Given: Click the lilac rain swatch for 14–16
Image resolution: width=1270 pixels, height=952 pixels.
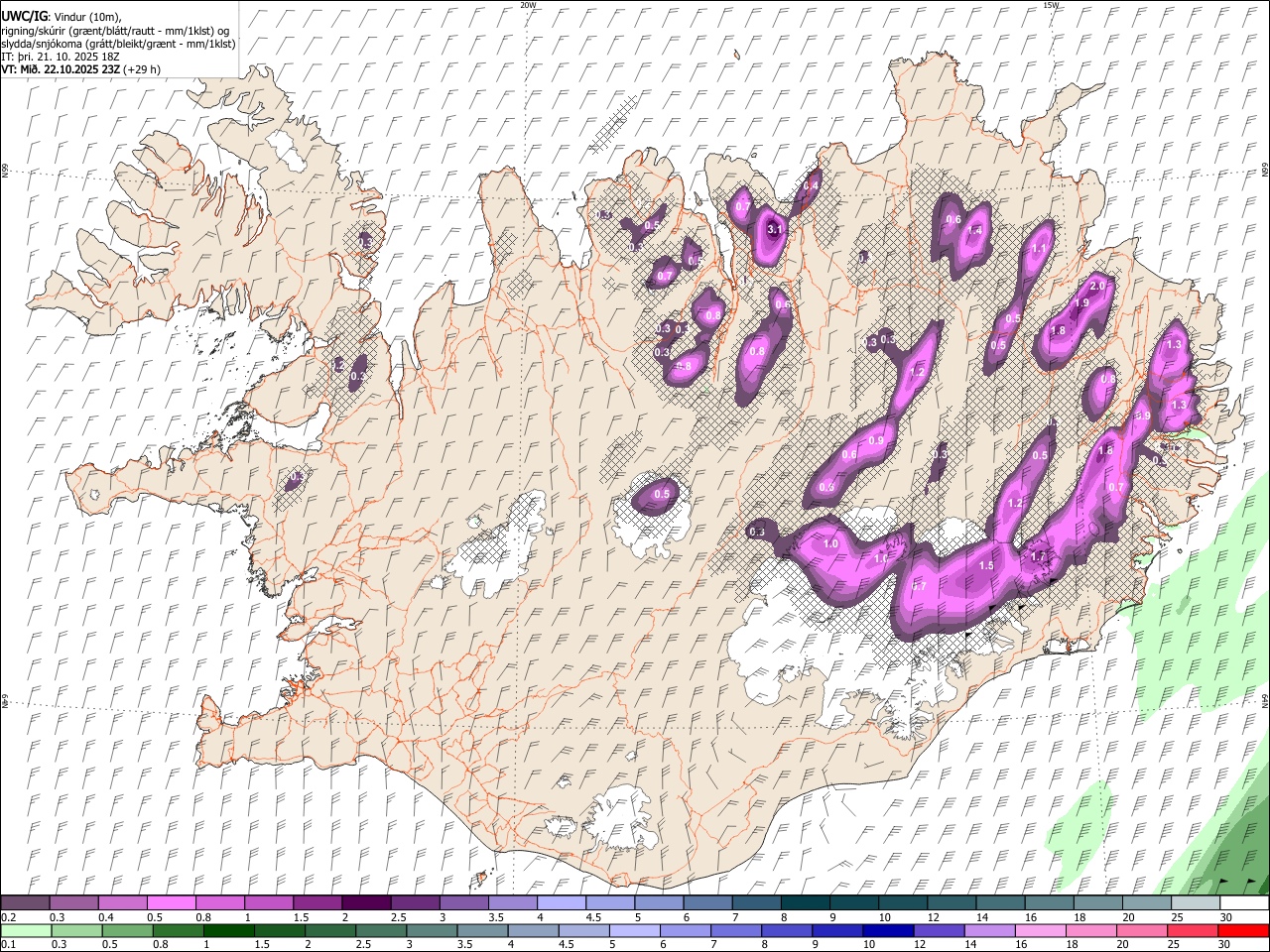Looking at the screenshot, I should pyautogui.click(x=990, y=930).
